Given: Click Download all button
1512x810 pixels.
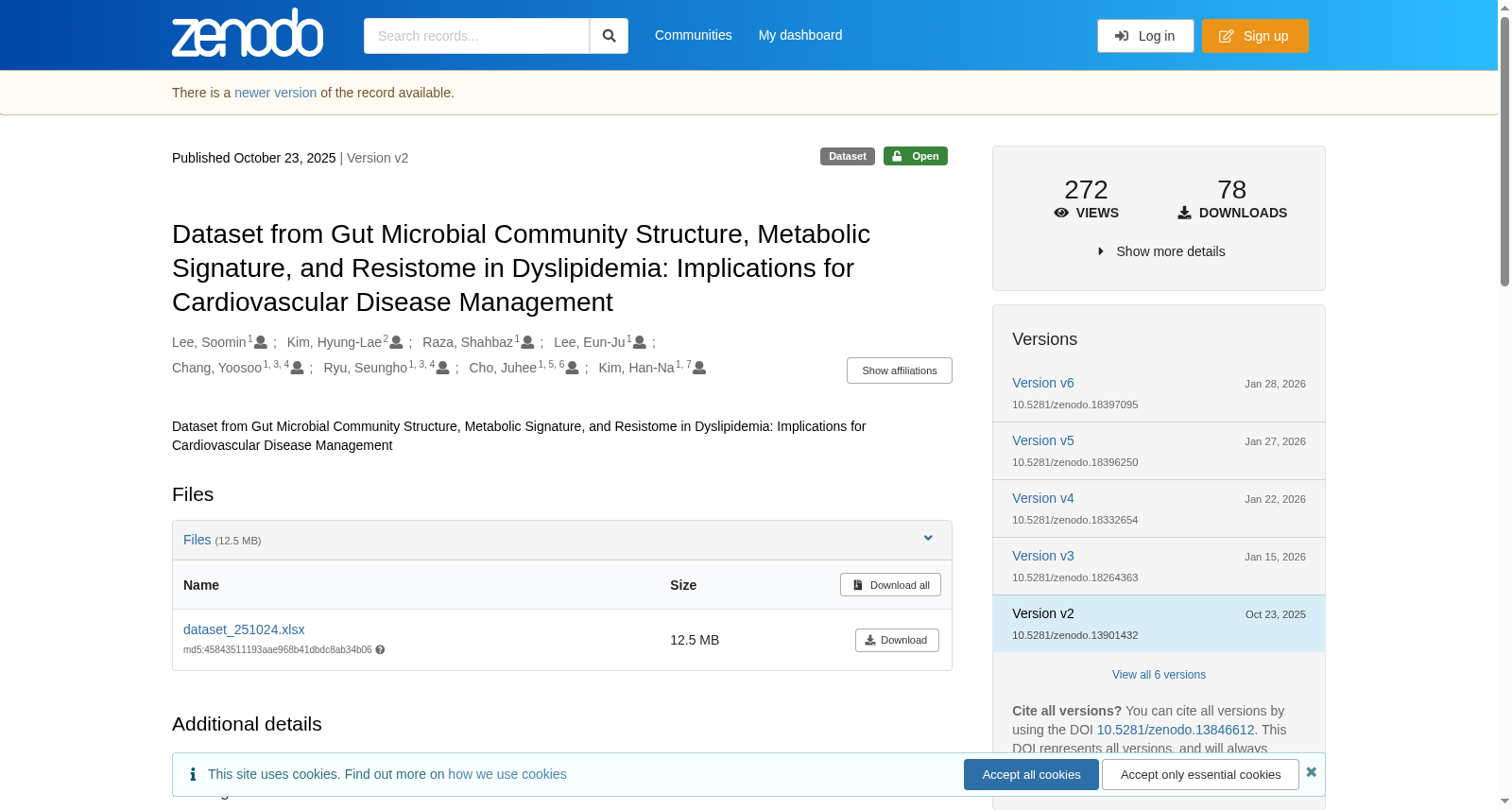Looking at the screenshot, I should coord(890,585).
